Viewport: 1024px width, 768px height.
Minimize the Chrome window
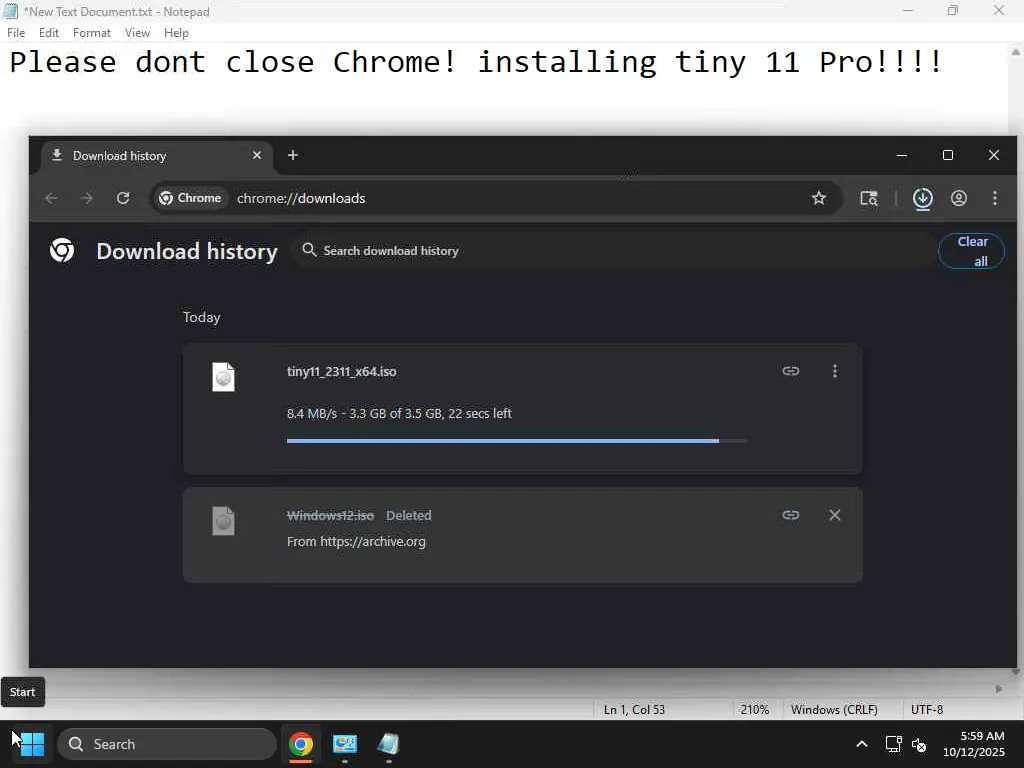point(902,155)
